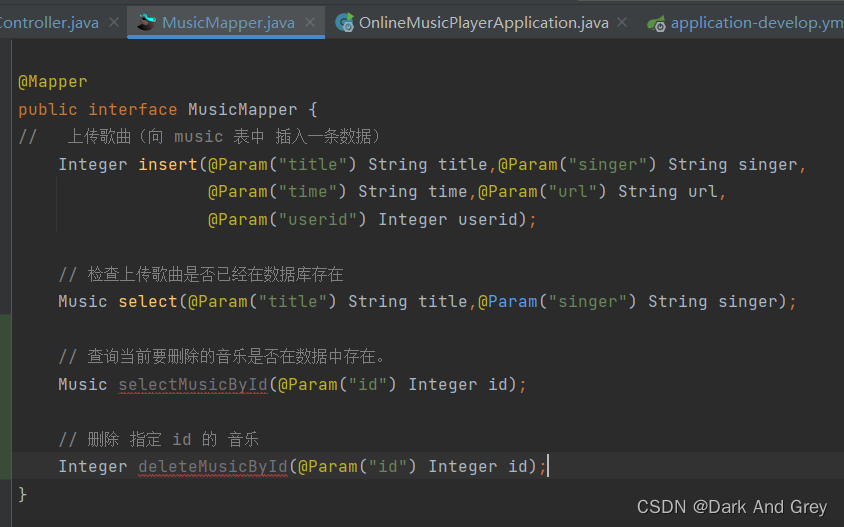Click Integer return type of deleteMusicById
Image resolution: width=844 pixels, height=527 pixels.
[x=93, y=466]
